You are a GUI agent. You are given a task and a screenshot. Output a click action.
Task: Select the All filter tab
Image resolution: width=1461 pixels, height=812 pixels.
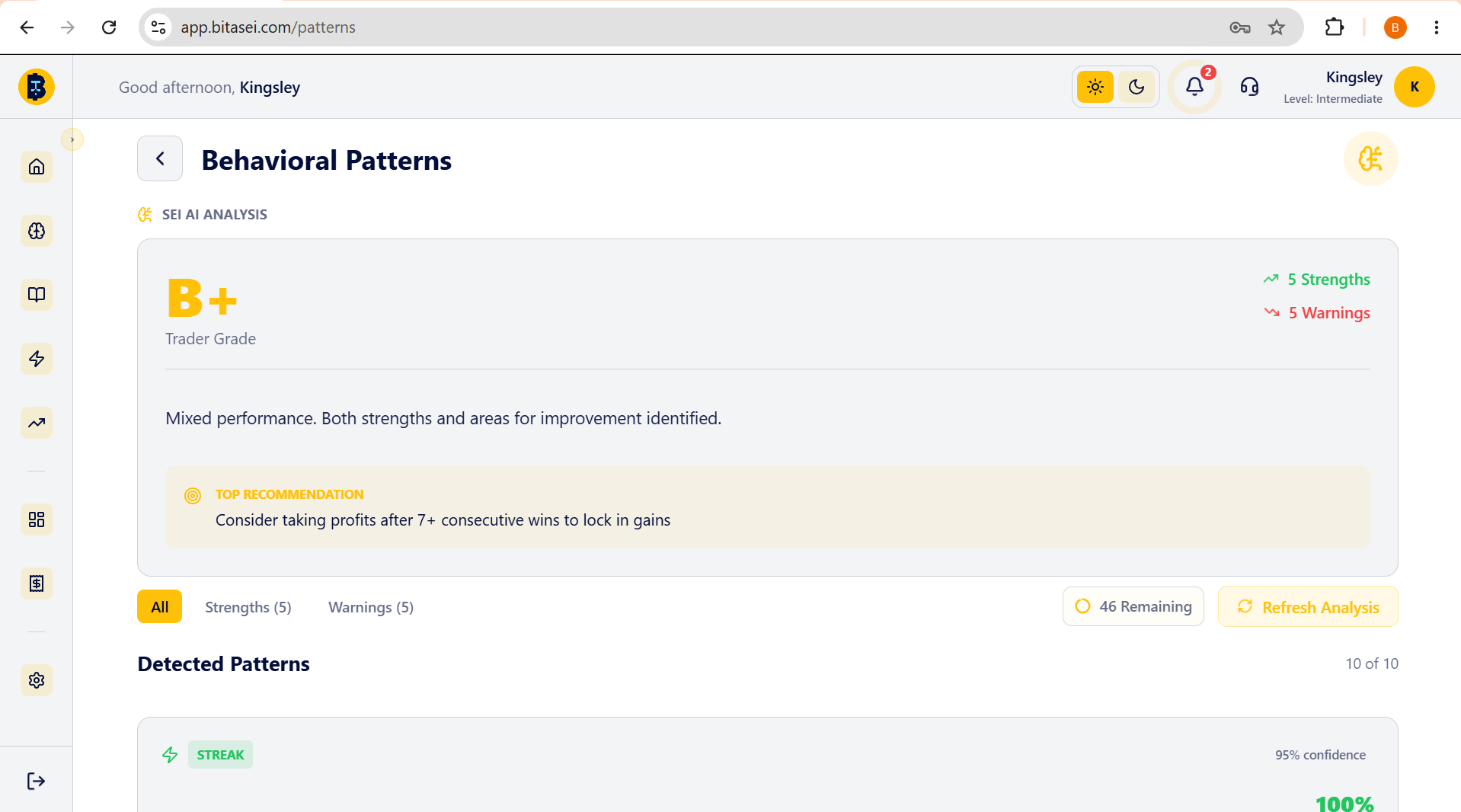click(x=160, y=606)
